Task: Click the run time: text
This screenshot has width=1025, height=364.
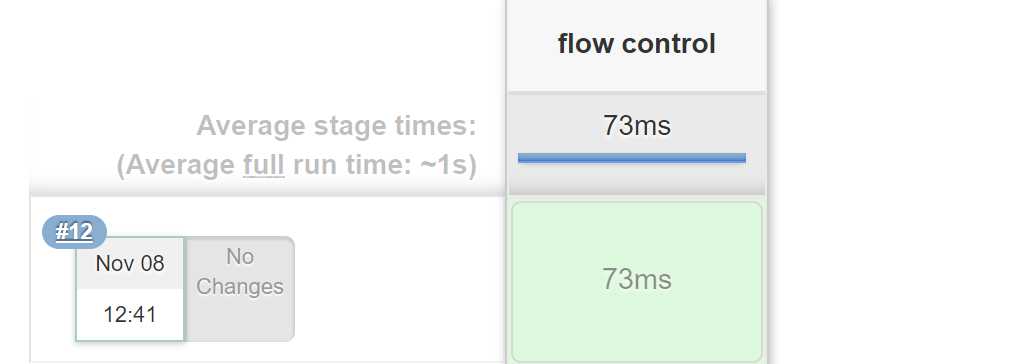Action: tap(353, 165)
